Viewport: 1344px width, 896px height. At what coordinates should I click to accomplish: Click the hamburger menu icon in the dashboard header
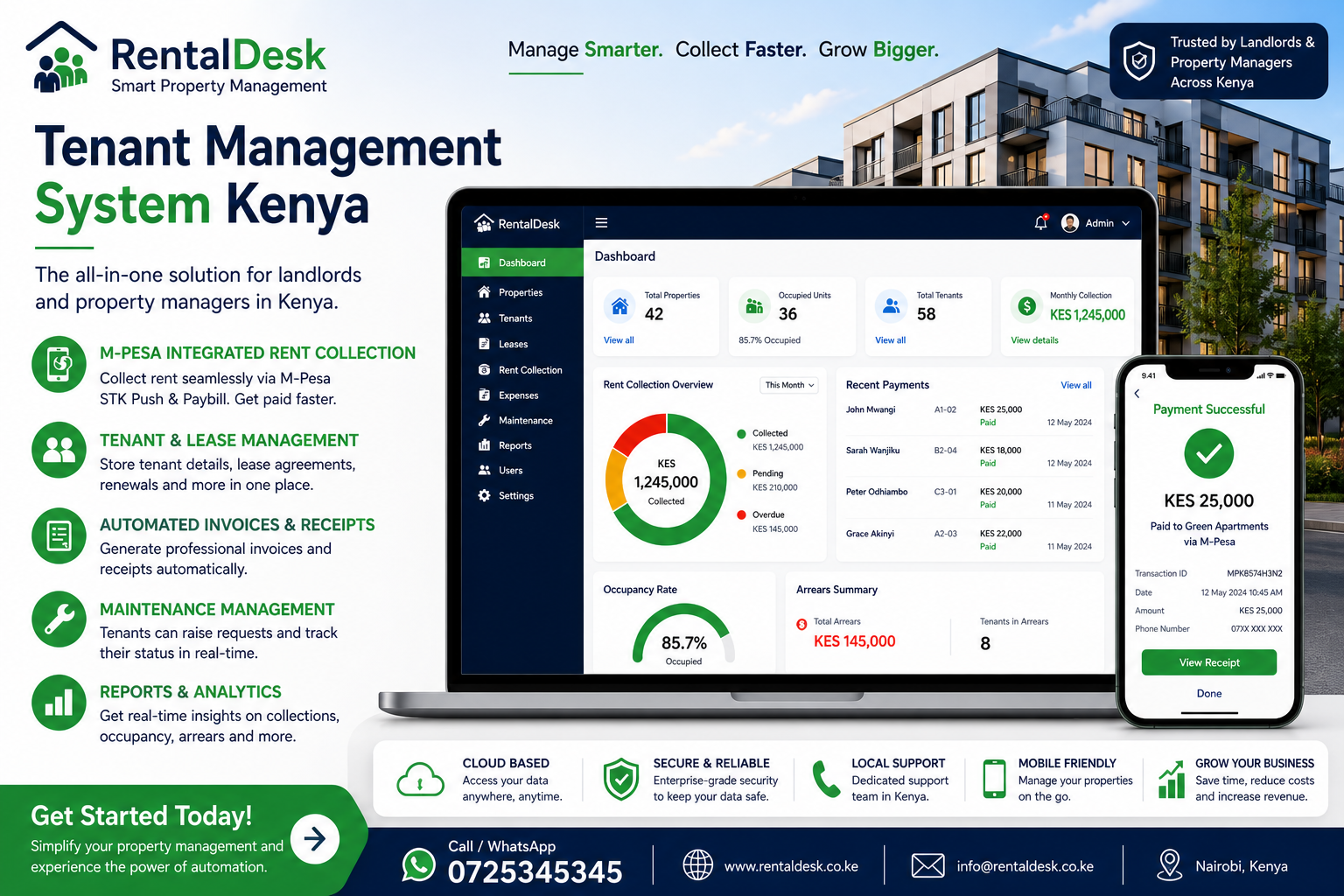[x=601, y=223]
